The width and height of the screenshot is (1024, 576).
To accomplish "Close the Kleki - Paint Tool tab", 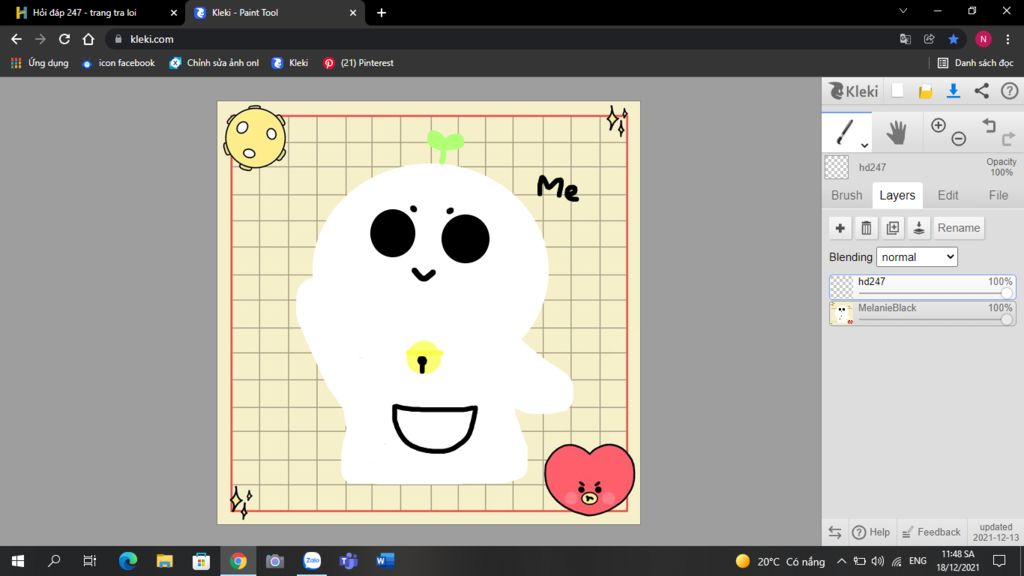I will pyautogui.click(x=353, y=12).
